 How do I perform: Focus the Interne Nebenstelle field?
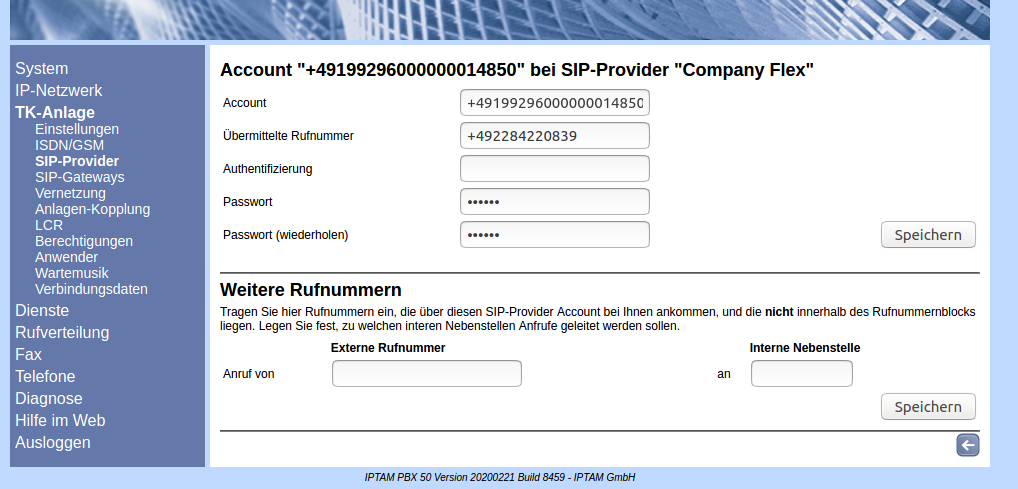801,374
